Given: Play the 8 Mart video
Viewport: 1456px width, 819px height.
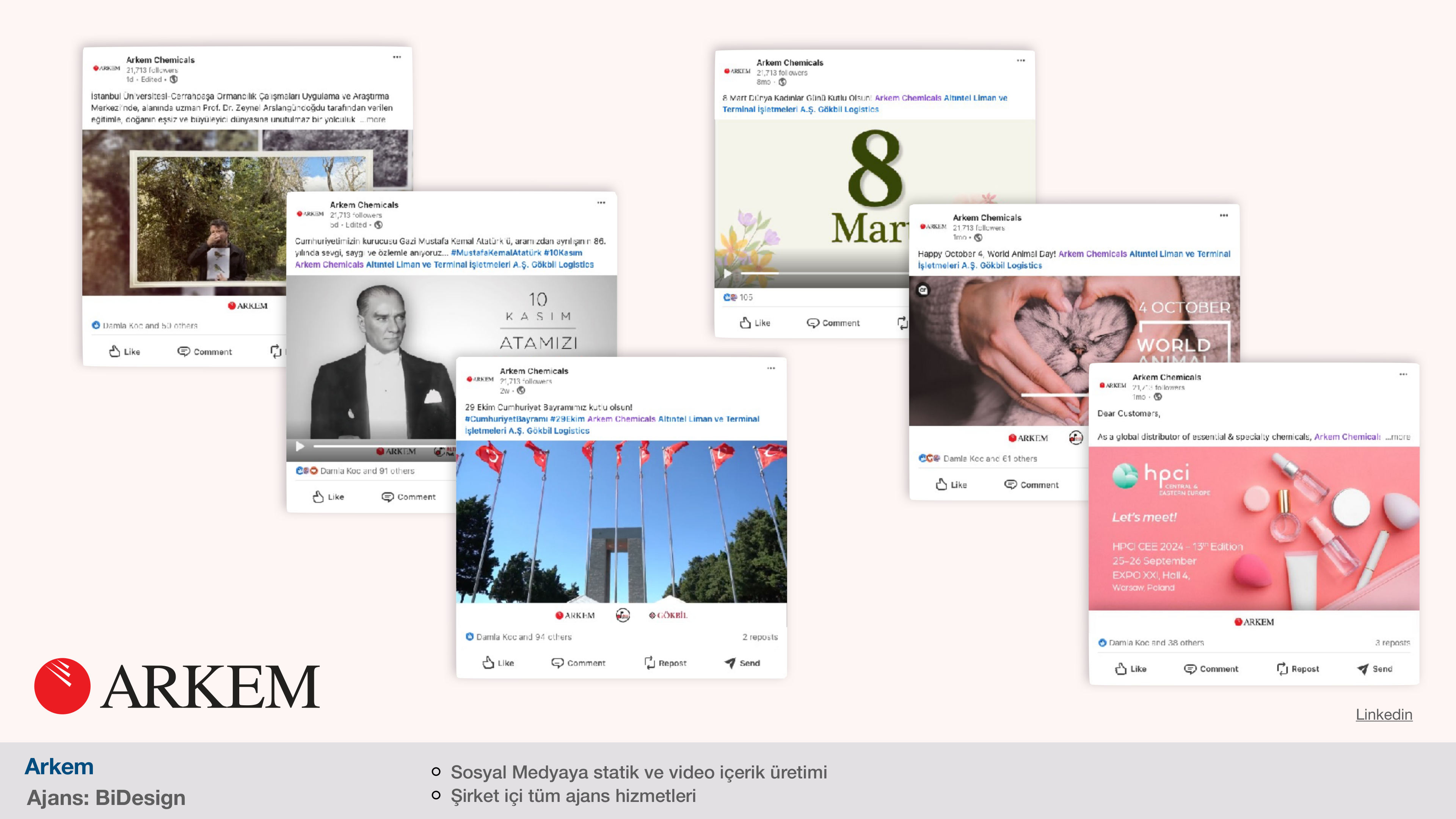Looking at the screenshot, I should pos(728,273).
